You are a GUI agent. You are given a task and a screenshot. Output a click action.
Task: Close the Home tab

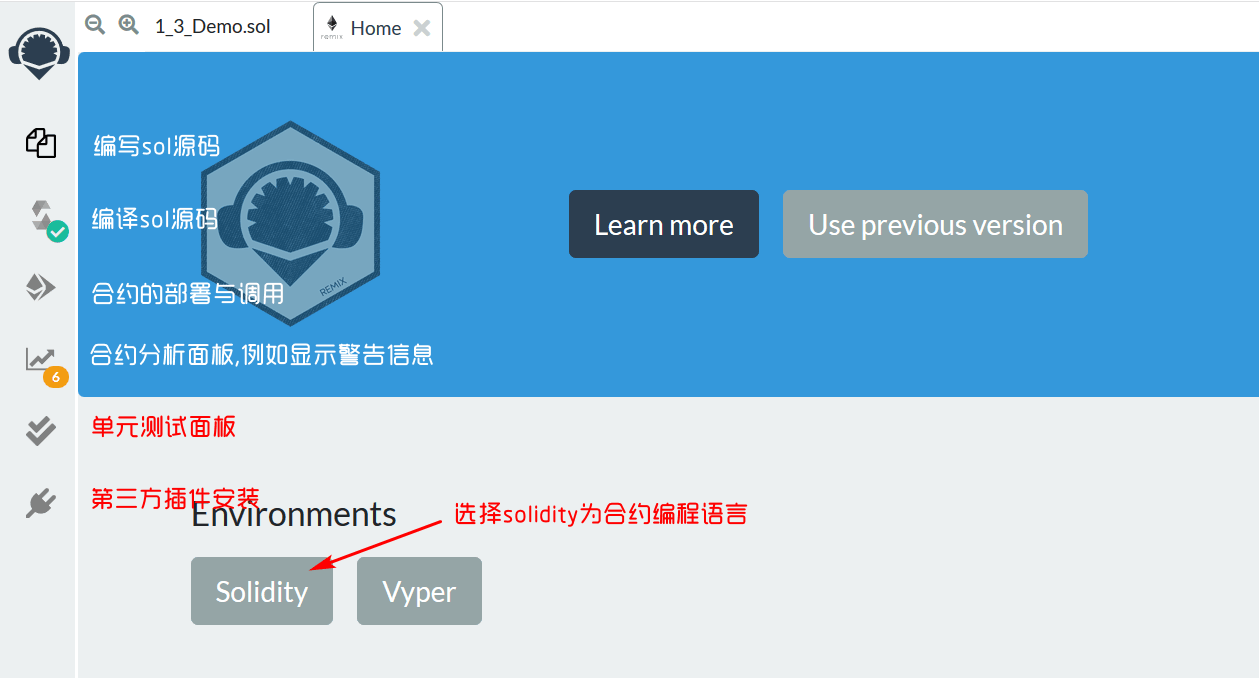pyautogui.click(x=422, y=28)
